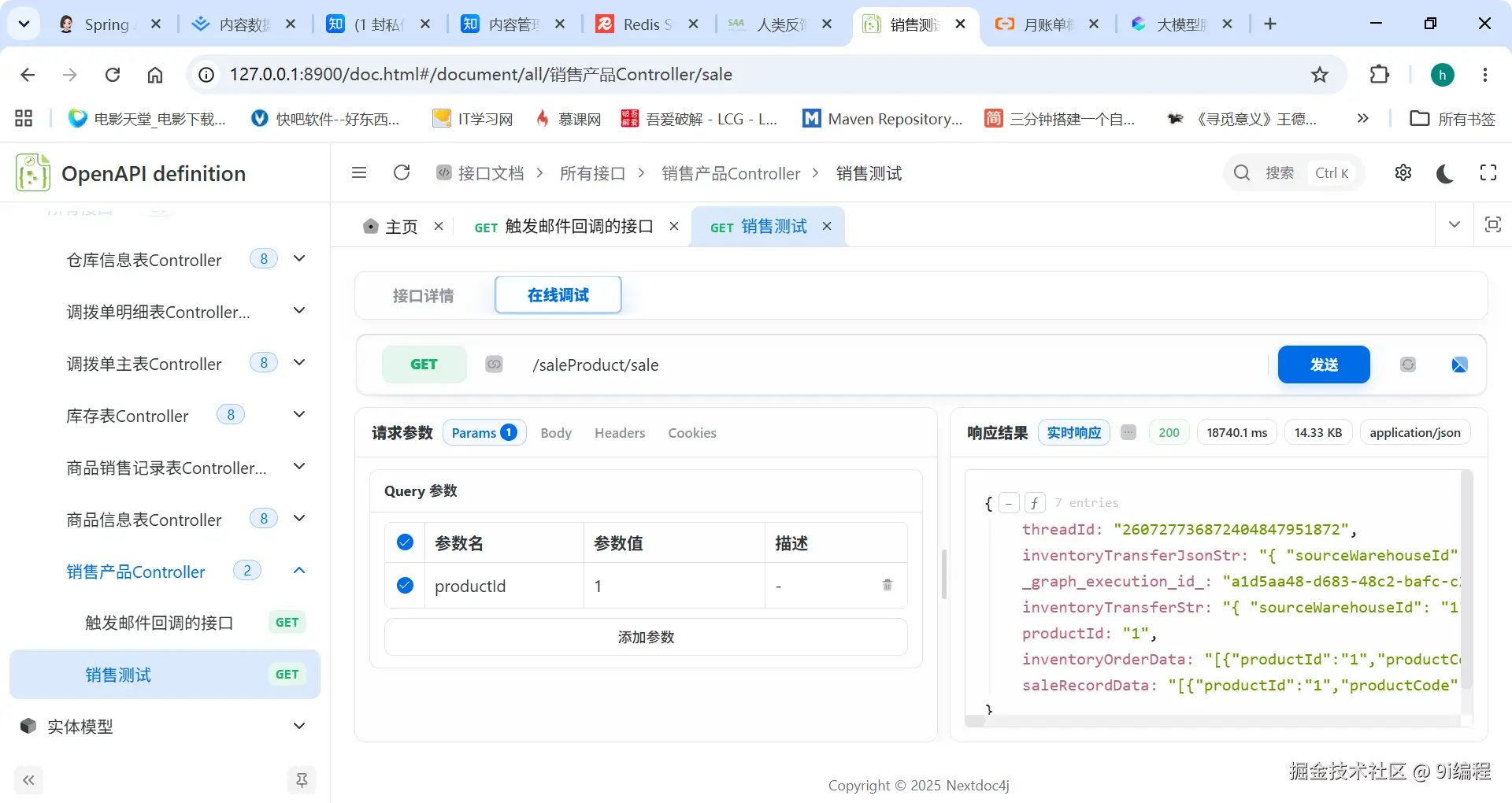Open the tab list dropdown arrow
The image size is (1512, 803).
pos(1455,224)
